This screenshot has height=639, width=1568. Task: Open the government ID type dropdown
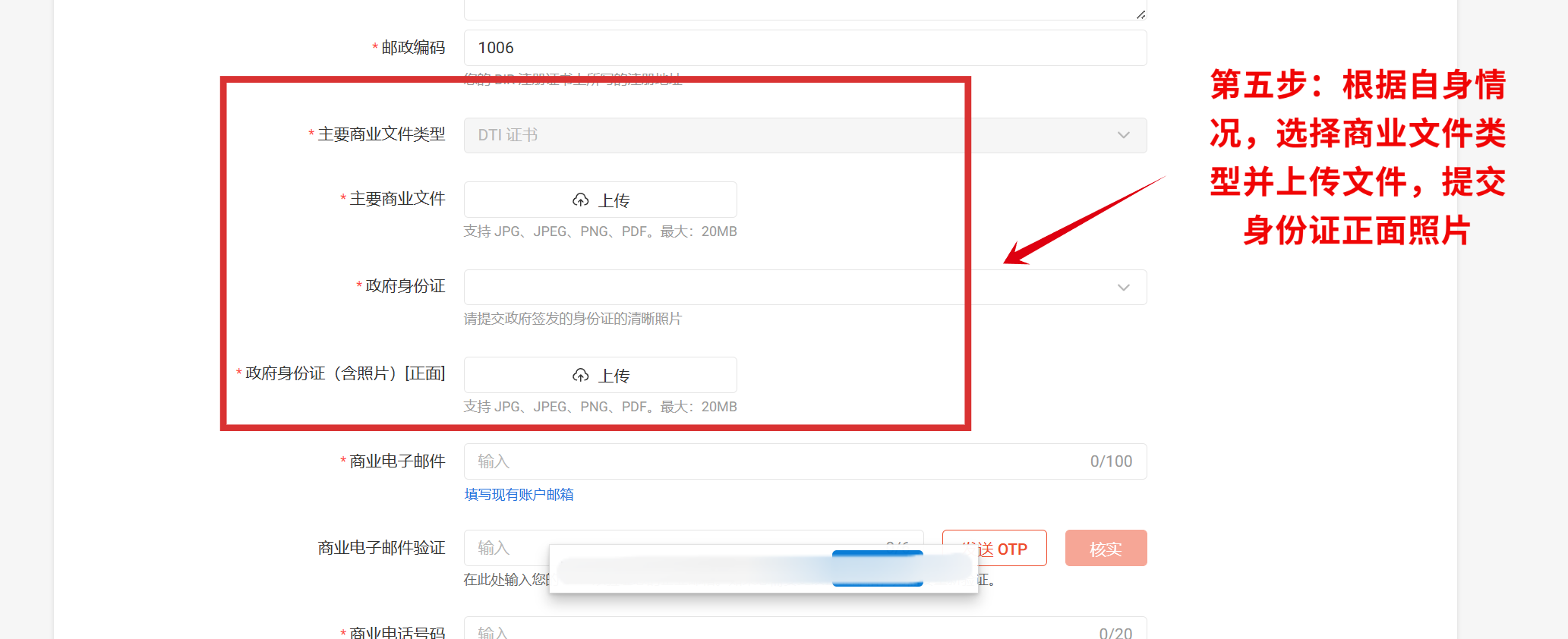805,287
